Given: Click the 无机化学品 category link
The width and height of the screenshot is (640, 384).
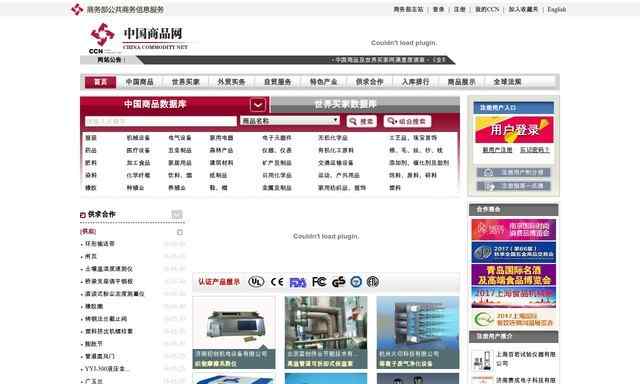Looking at the screenshot, I should point(333,138).
